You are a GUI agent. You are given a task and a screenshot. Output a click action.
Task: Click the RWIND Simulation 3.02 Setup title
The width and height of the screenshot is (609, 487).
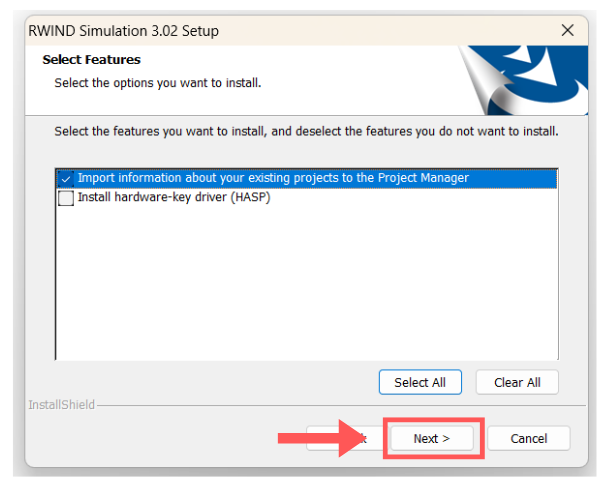[x=126, y=31]
